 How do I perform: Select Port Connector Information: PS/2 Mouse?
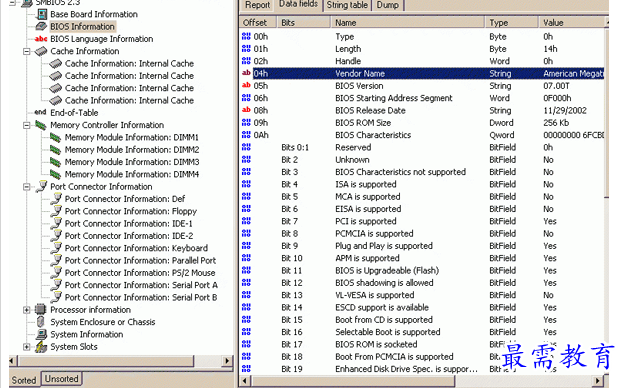(140, 273)
